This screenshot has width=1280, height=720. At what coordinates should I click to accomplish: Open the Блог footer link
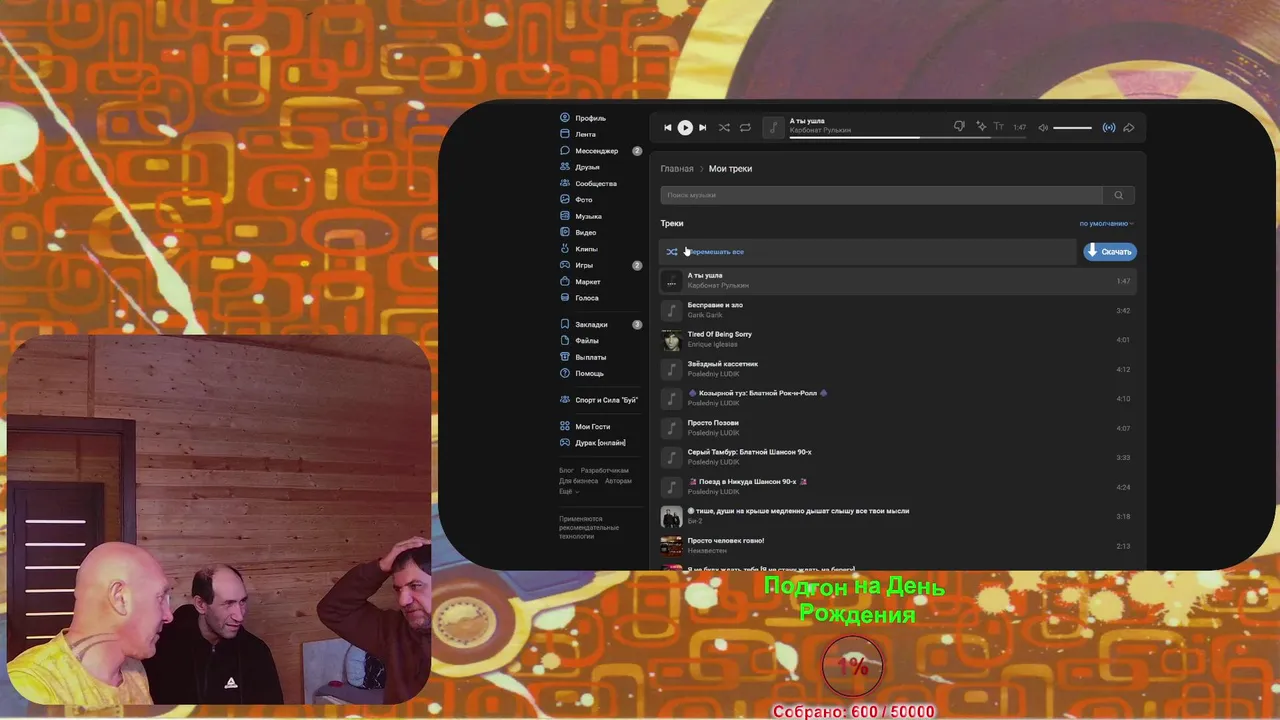(566, 470)
